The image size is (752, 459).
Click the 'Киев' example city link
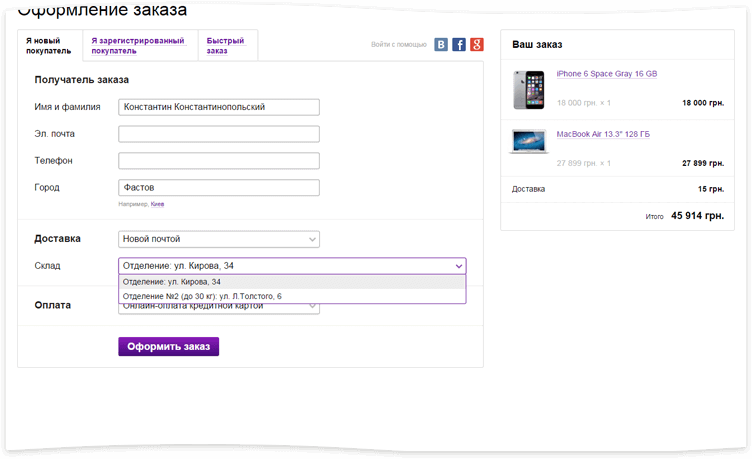[157, 204]
